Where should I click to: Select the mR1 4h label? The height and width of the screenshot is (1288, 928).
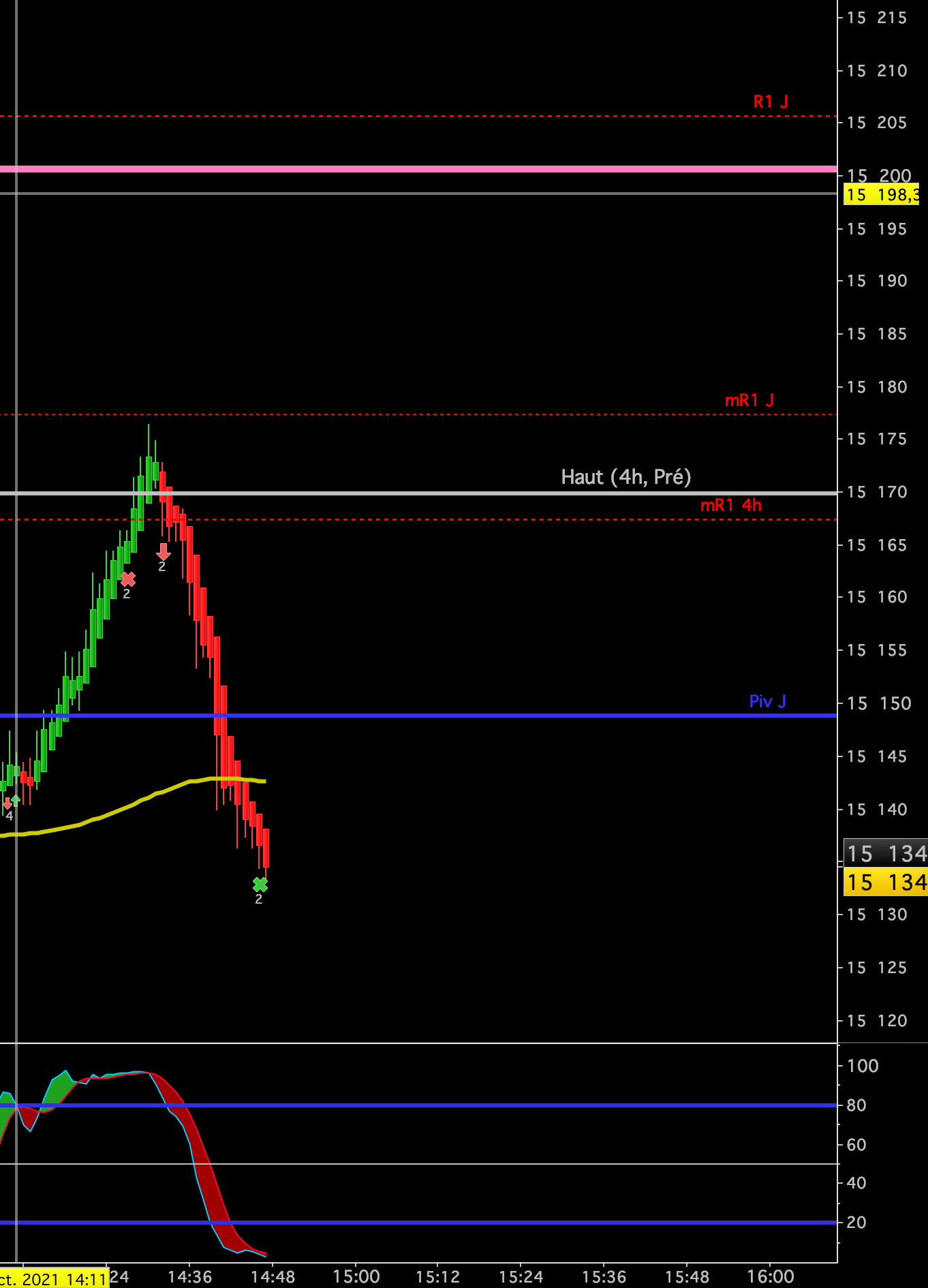click(x=731, y=505)
